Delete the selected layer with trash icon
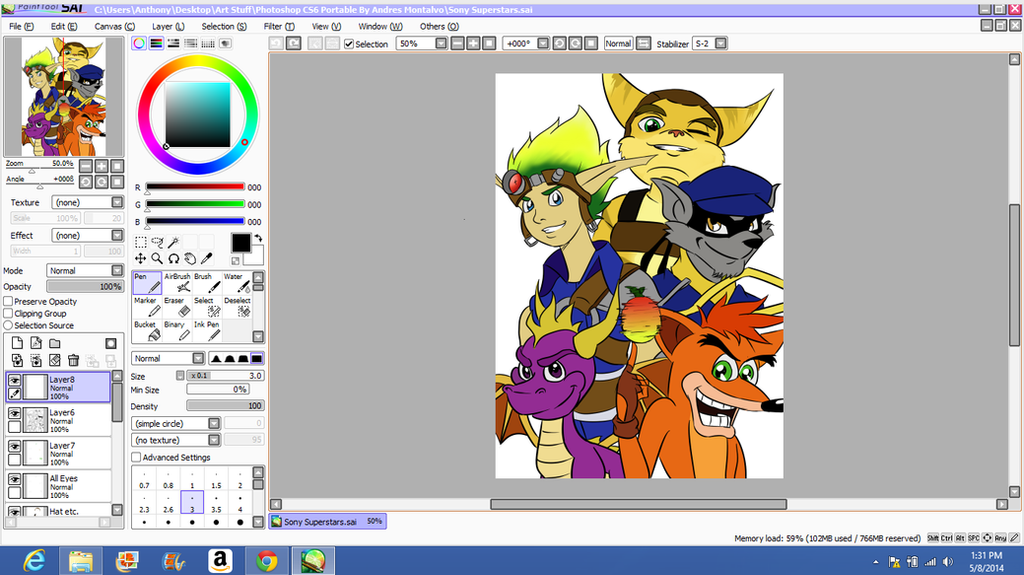Image resolution: width=1024 pixels, height=575 pixels. pyautogui.click(x=73, y=360)
